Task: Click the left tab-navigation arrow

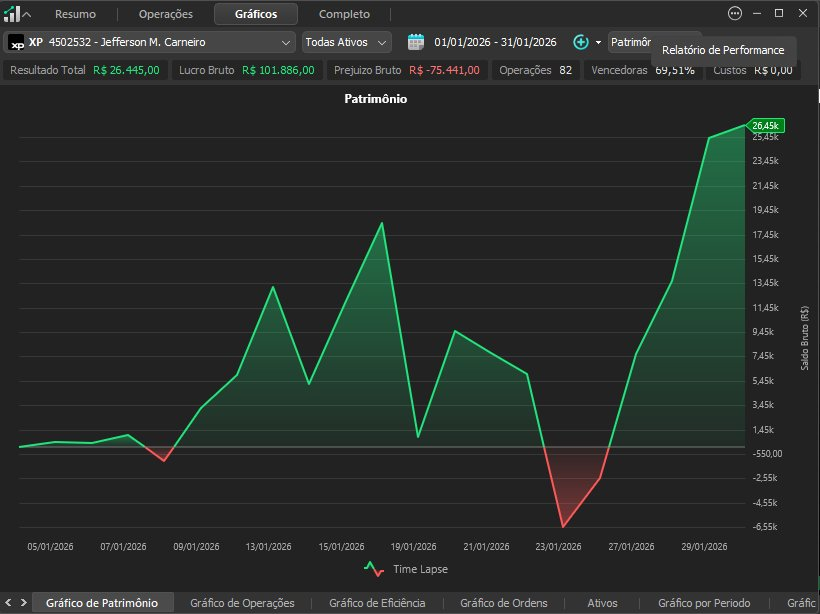Action: 8,602
